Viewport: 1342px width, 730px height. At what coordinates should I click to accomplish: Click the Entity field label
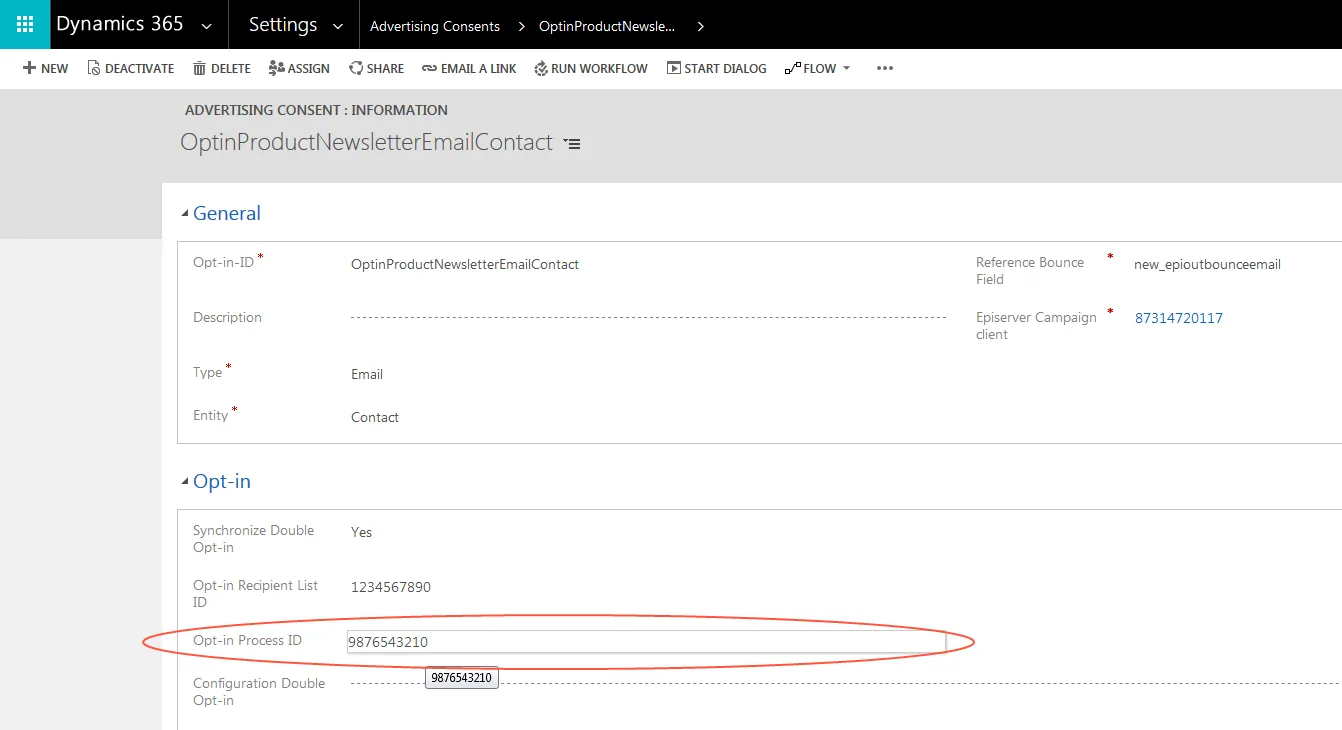coord(210,415)
